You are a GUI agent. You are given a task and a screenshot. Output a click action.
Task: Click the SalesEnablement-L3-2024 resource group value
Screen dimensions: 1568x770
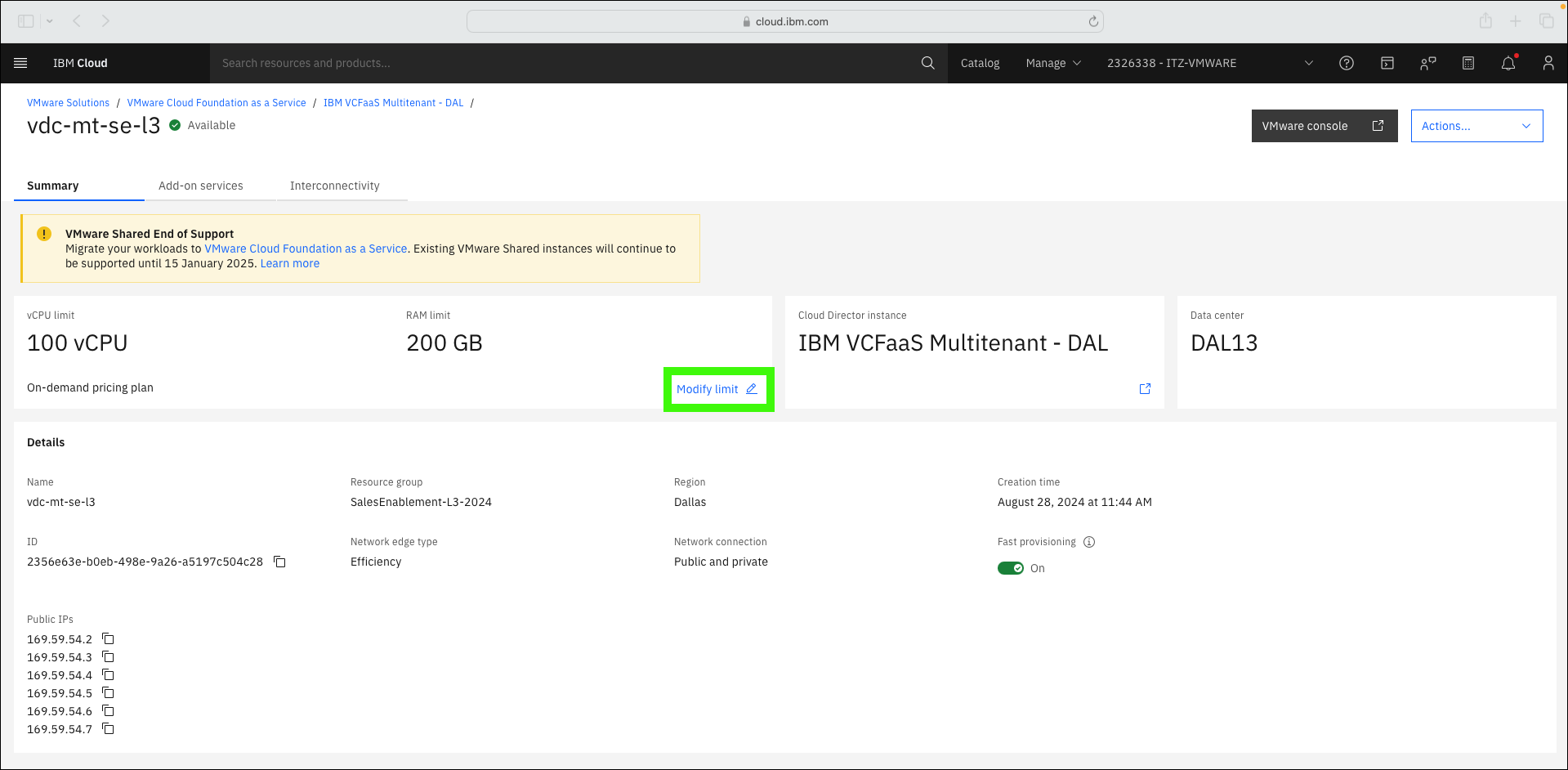point(421,502)
